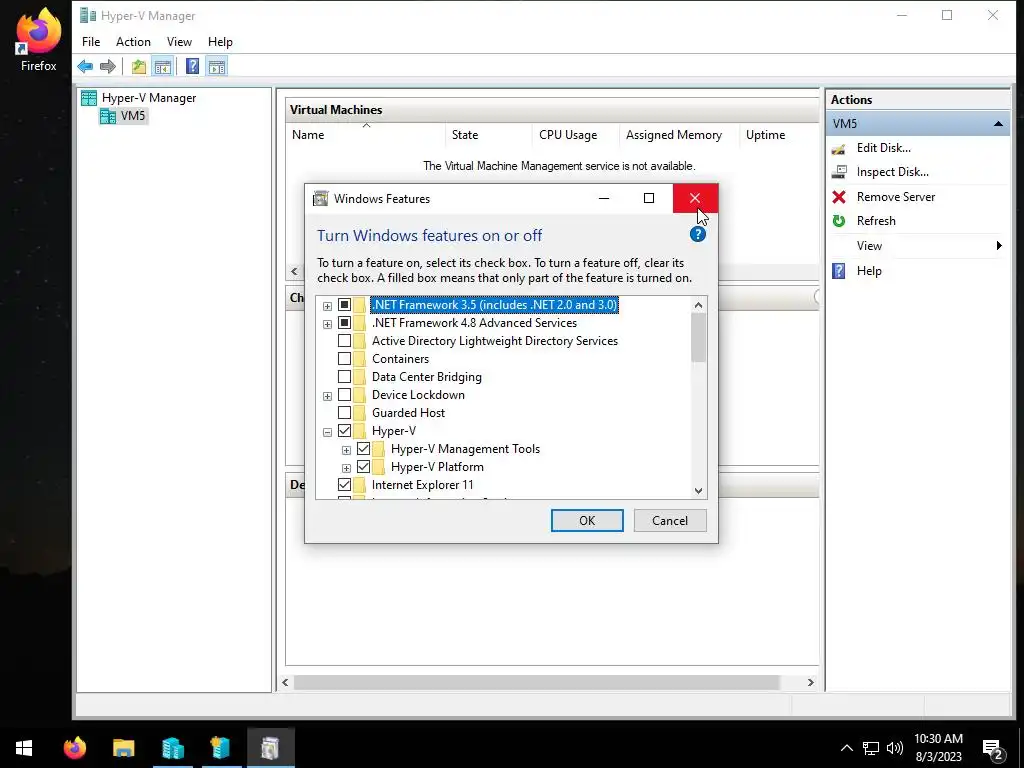Uncheck the Hyper-V Platform checkbox
Image resolution: width=1024 pixels, height=768 pixels.
click(363, 467)
